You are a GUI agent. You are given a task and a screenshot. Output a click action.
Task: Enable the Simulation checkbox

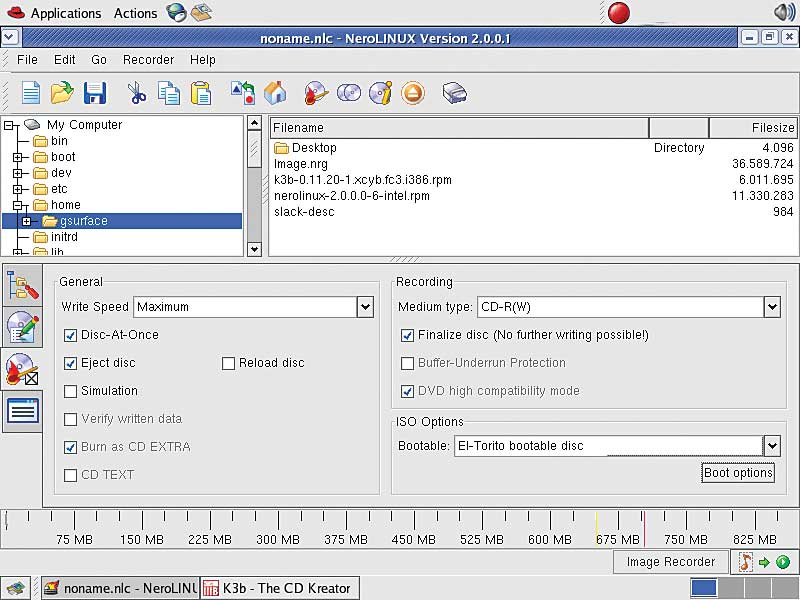(x=70, y=391)
